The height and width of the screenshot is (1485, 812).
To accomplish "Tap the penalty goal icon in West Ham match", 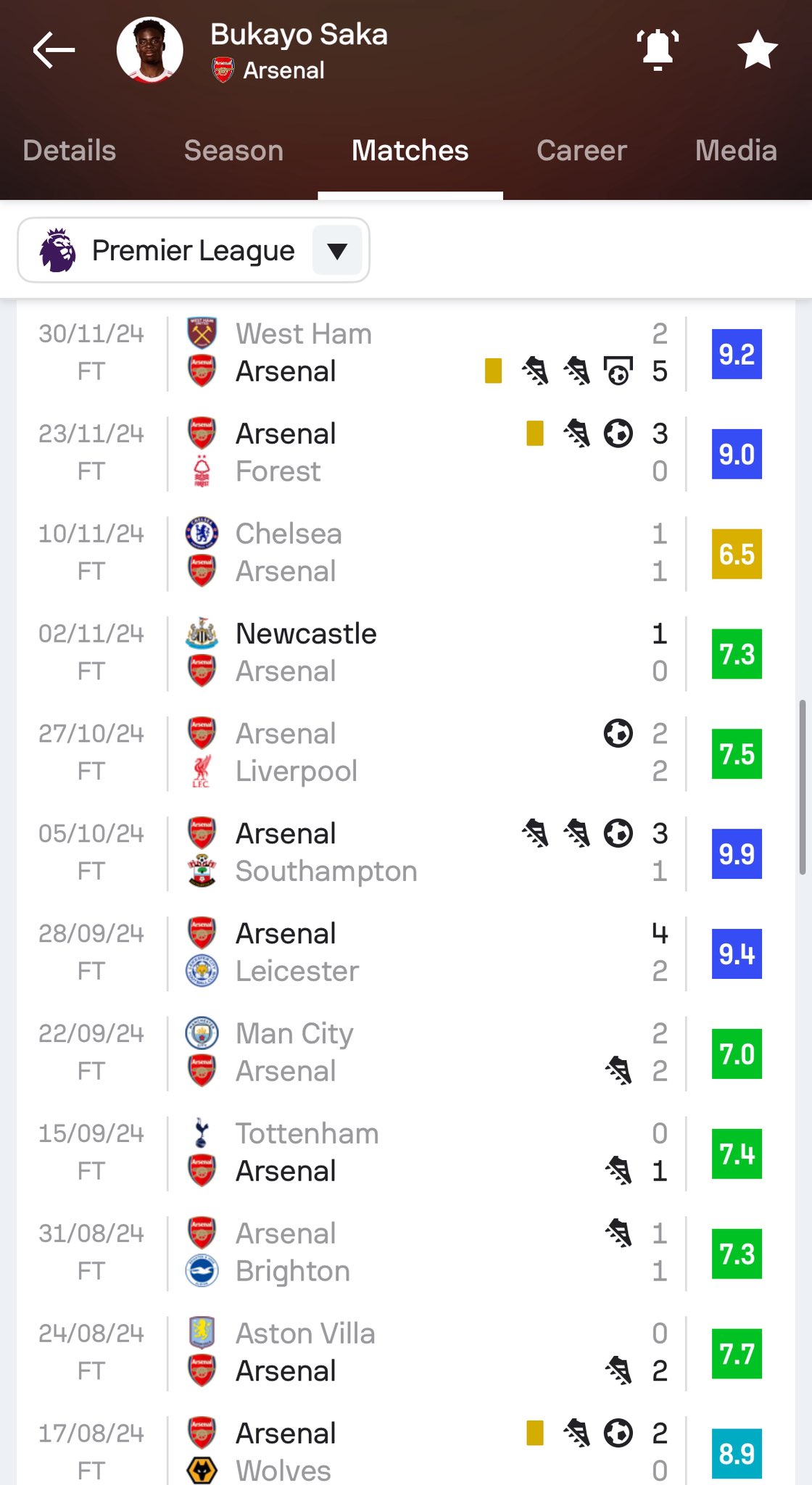I will tap(618, 371).
